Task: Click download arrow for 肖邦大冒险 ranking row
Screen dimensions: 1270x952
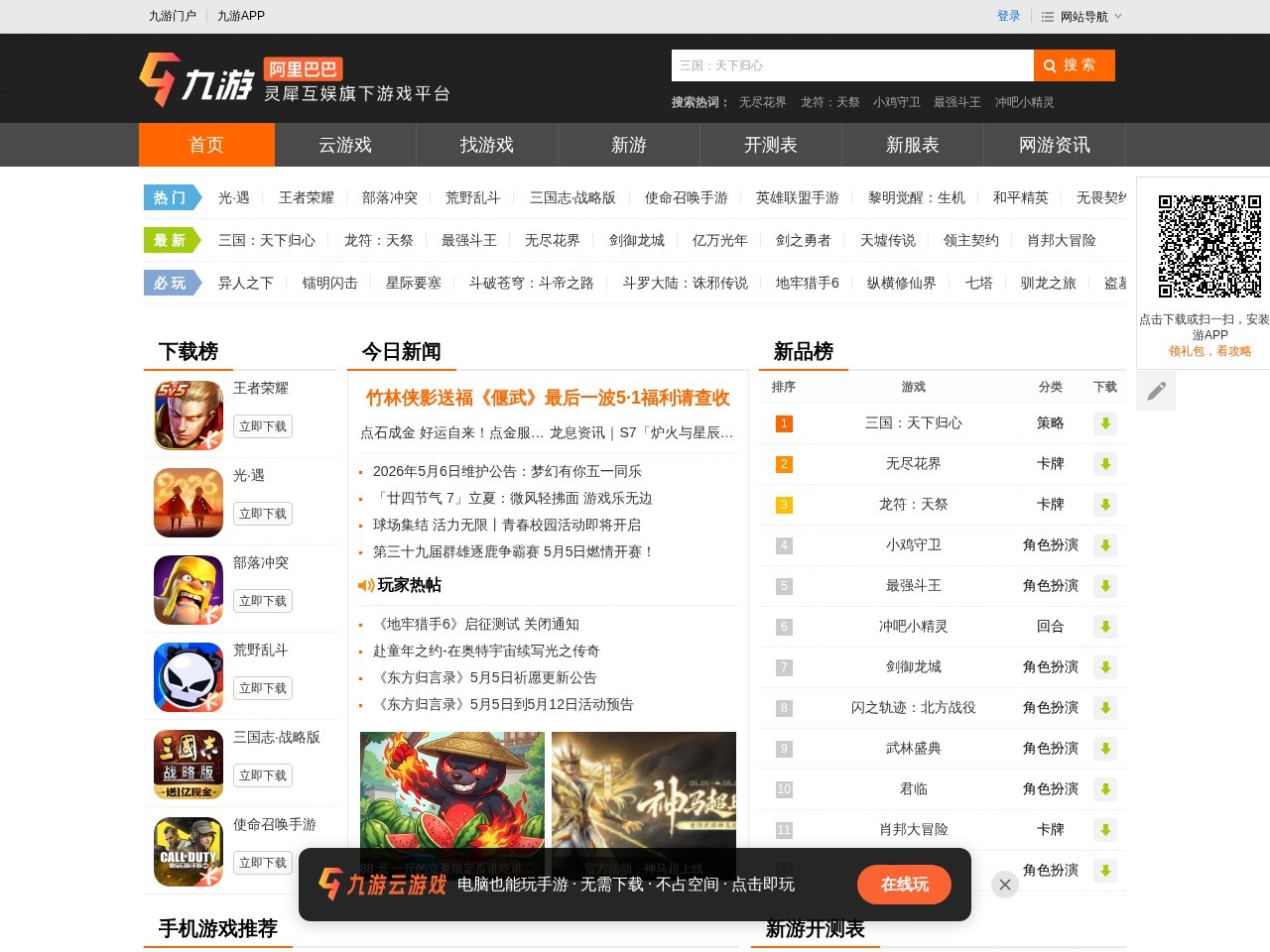Action: point(1105,830)
